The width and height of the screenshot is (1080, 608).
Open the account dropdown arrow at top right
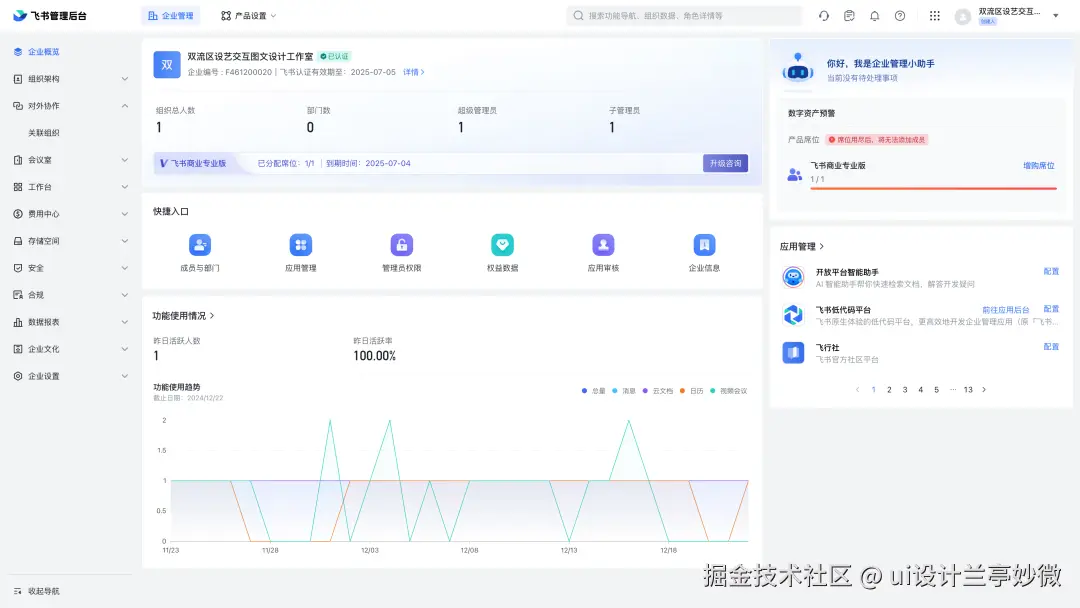click(1055, 16)
